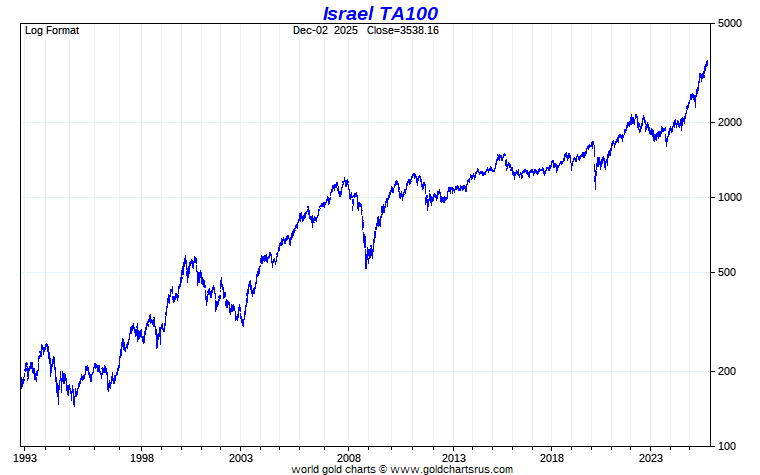The image size is (760, 475).
Task: Click the 'Israel TA100' chart title
Action: point(380,13)
